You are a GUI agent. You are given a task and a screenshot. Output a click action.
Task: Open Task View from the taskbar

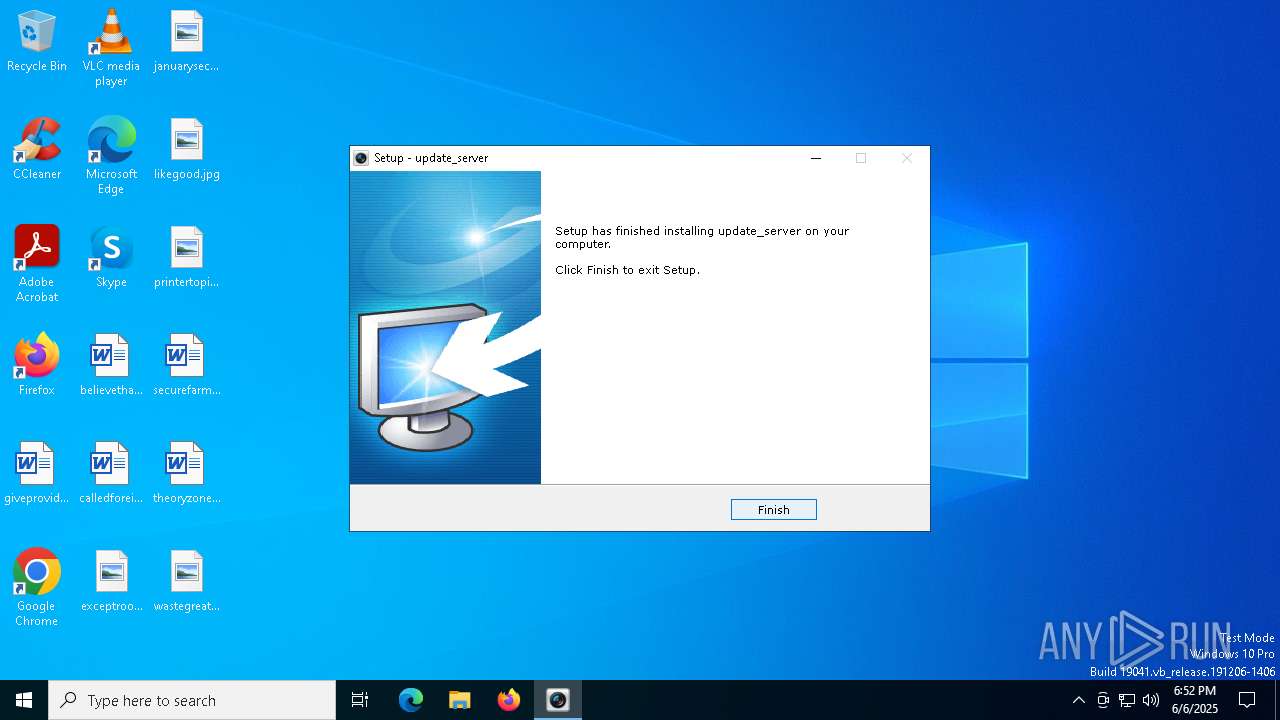point(360,700)
